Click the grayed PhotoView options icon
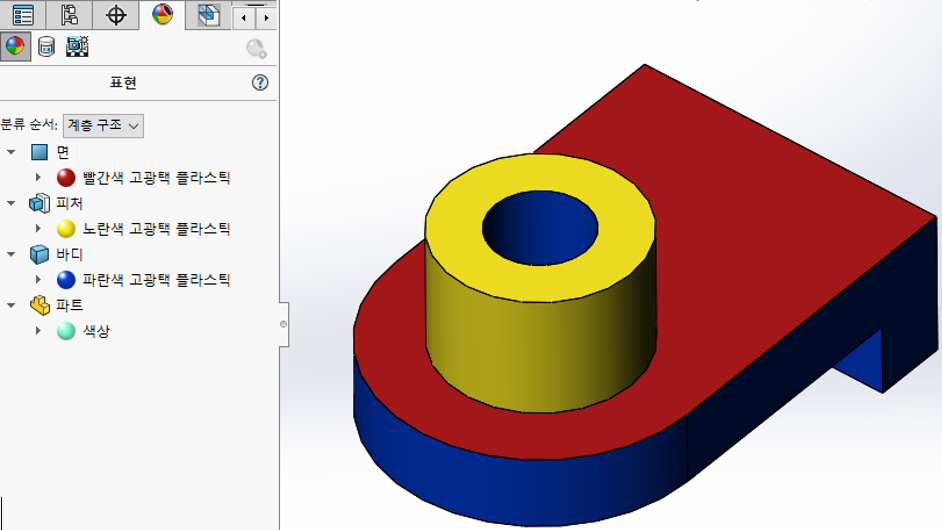The image size is (942, 530). pos(257,49)
